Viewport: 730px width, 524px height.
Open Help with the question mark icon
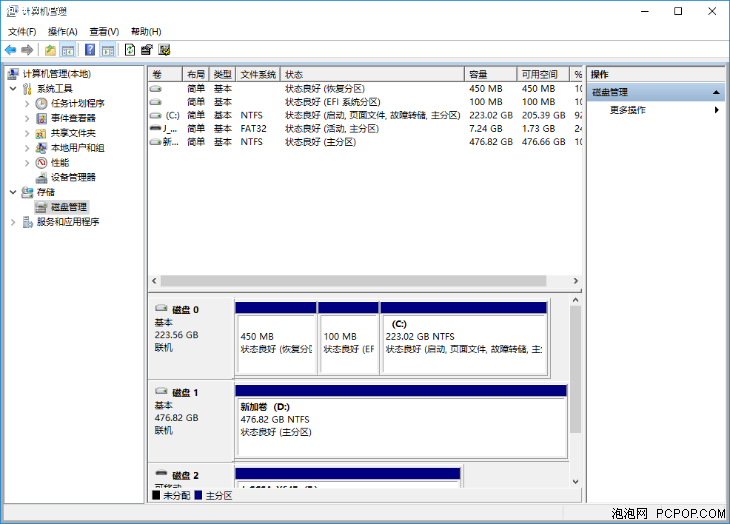(x=90, y=50)
